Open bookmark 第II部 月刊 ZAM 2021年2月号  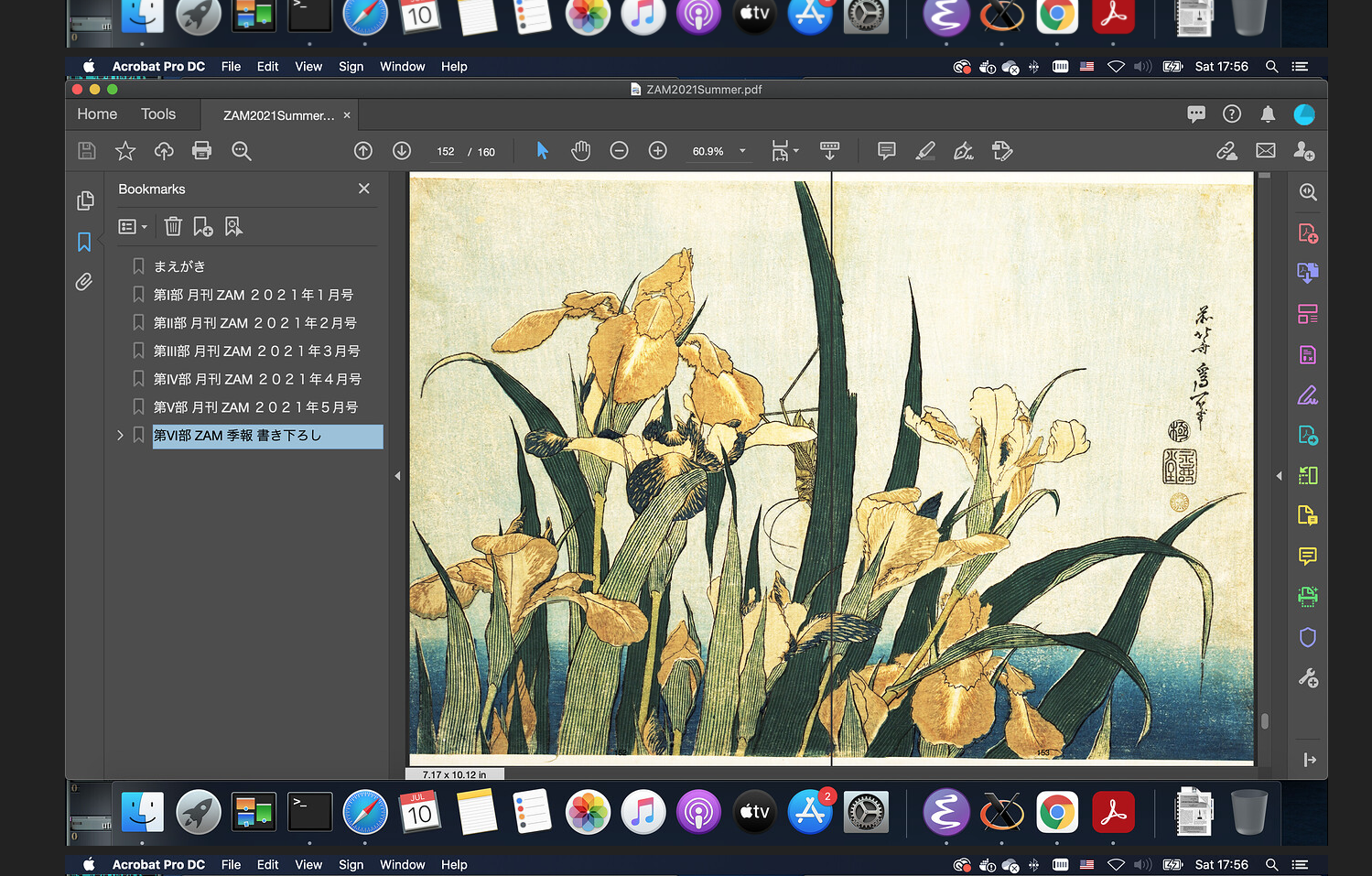pyautogui.click(x=255, y=323)
